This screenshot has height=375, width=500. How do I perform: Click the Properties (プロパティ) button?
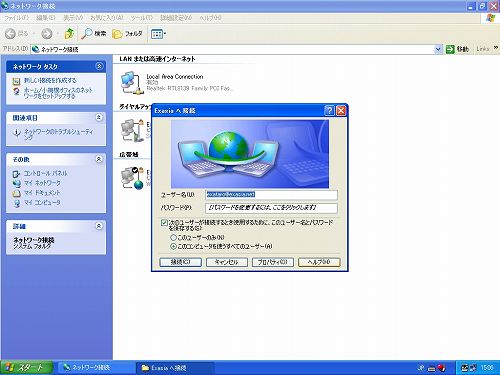tap(273, 262)
